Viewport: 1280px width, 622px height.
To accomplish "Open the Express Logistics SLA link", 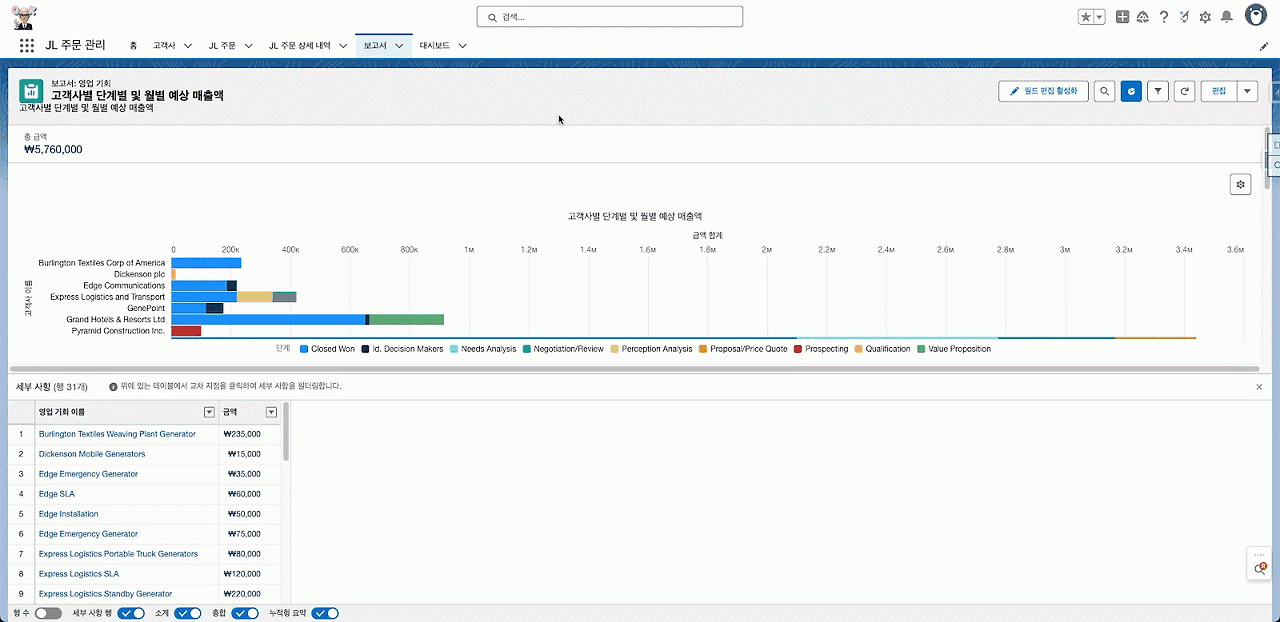I will click(78, 574).
